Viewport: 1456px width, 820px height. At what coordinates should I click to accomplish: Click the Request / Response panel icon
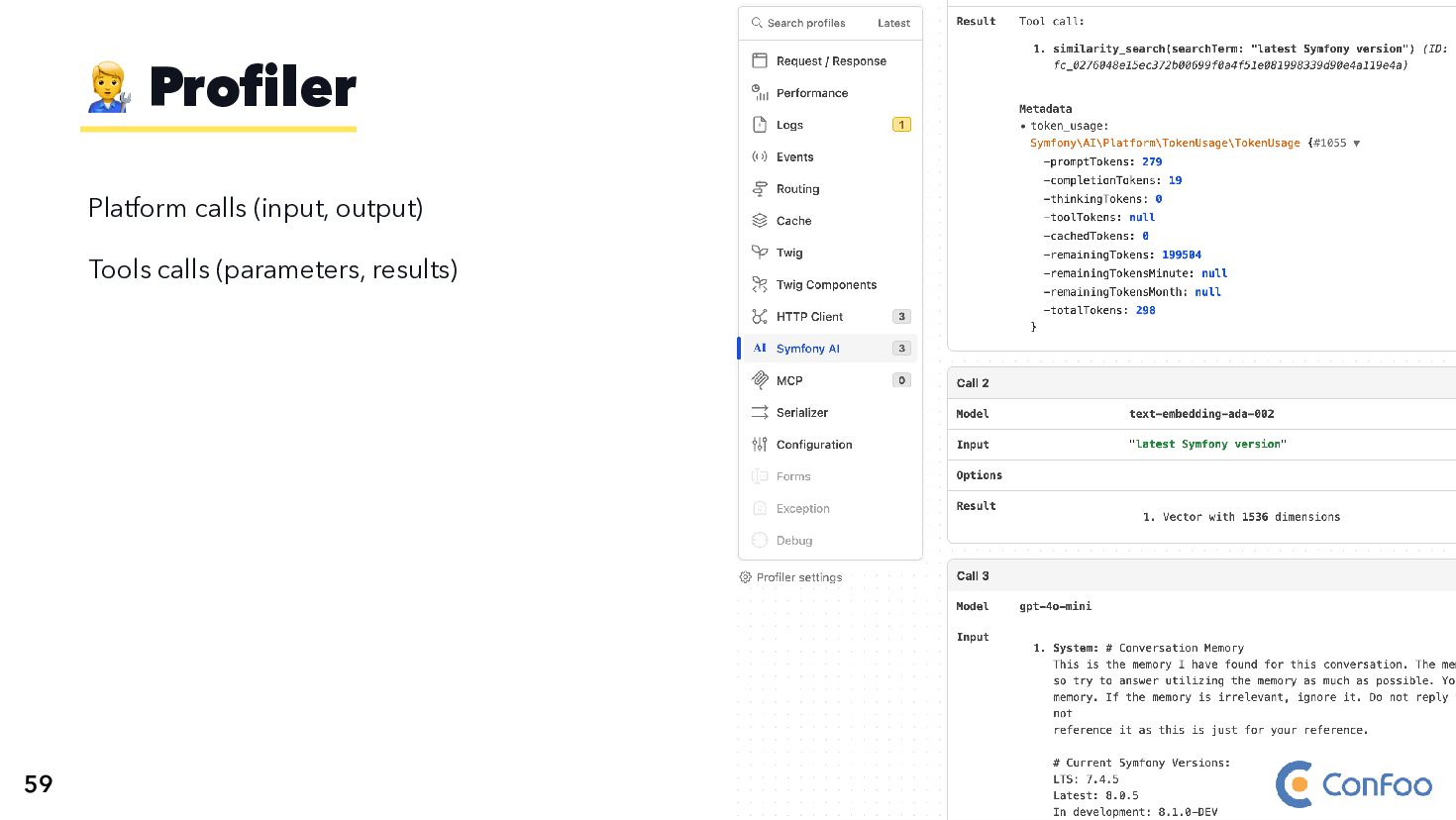(760, 60)
